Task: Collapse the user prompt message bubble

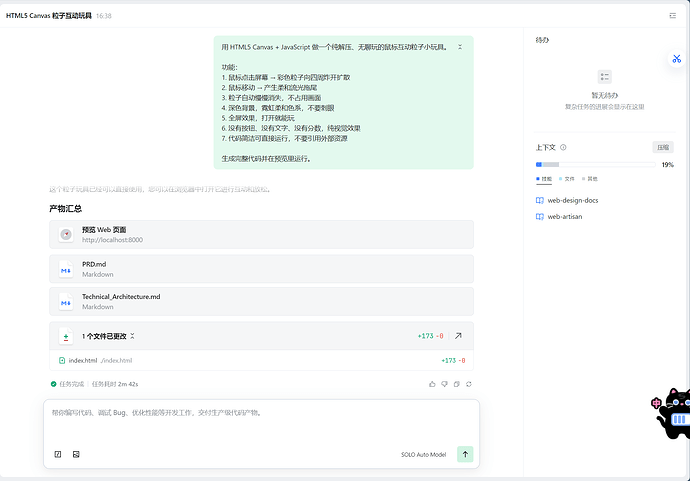Action: point(460,47)
